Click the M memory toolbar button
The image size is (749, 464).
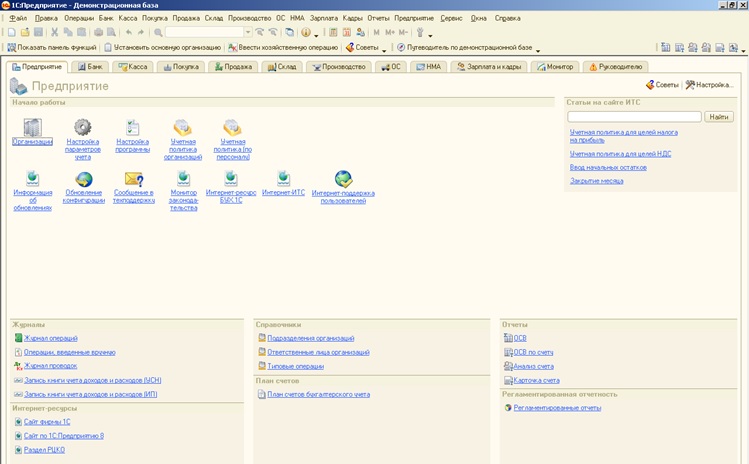(376, 32)
